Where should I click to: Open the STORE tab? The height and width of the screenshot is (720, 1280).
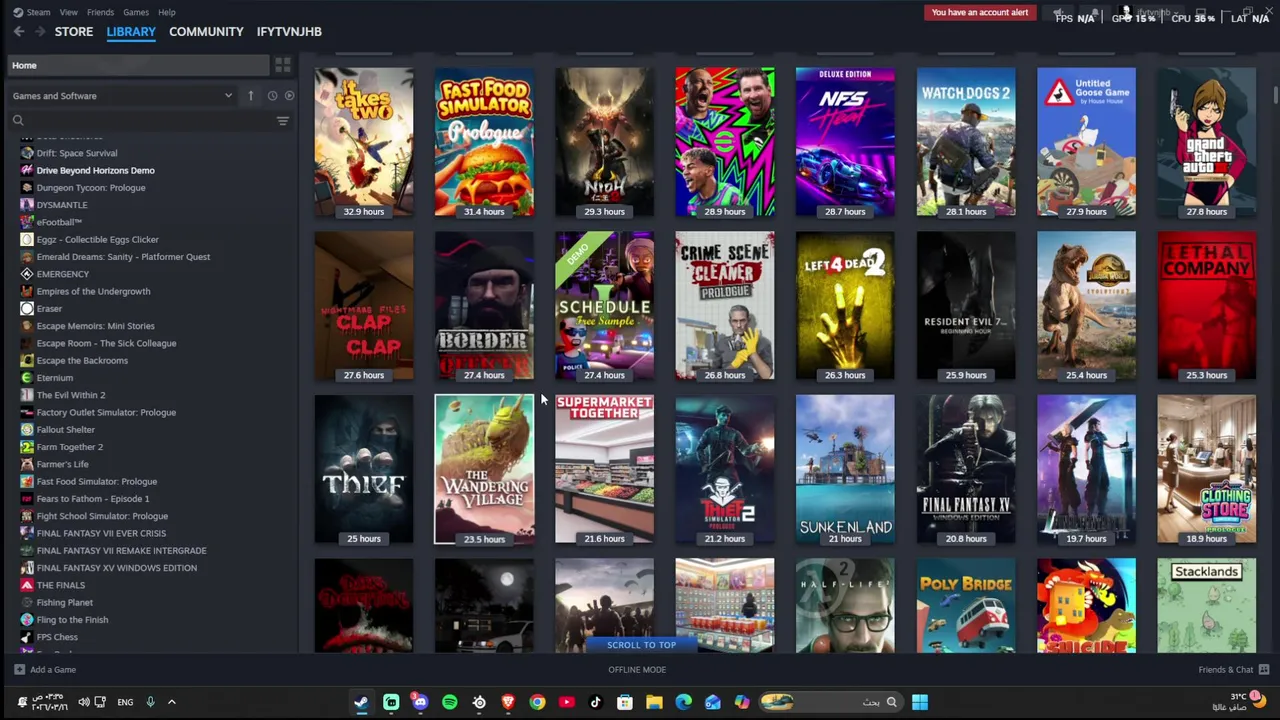click(x=74, y=31)
